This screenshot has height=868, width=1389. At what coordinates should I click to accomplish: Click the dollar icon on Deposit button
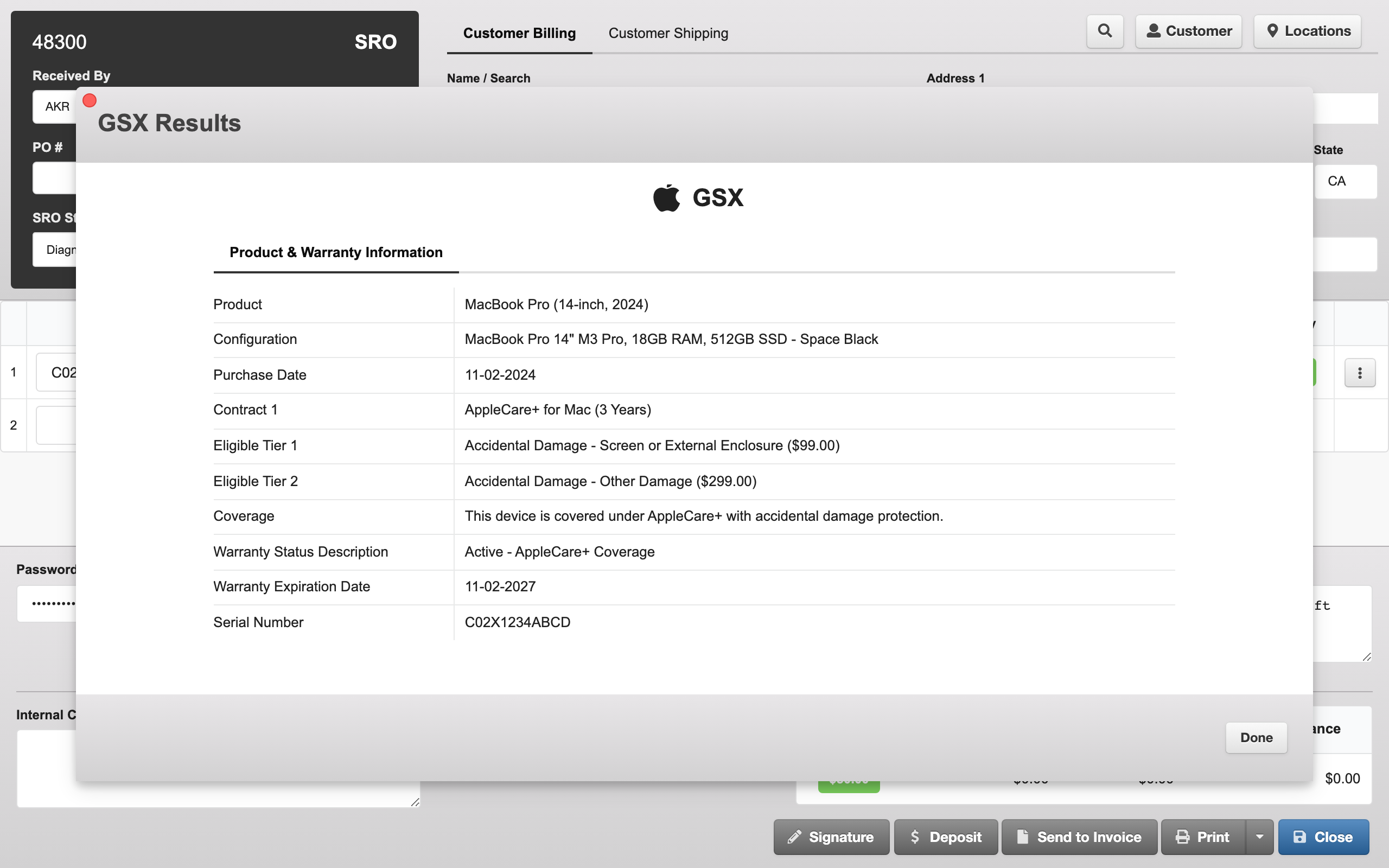coord(914,837)
